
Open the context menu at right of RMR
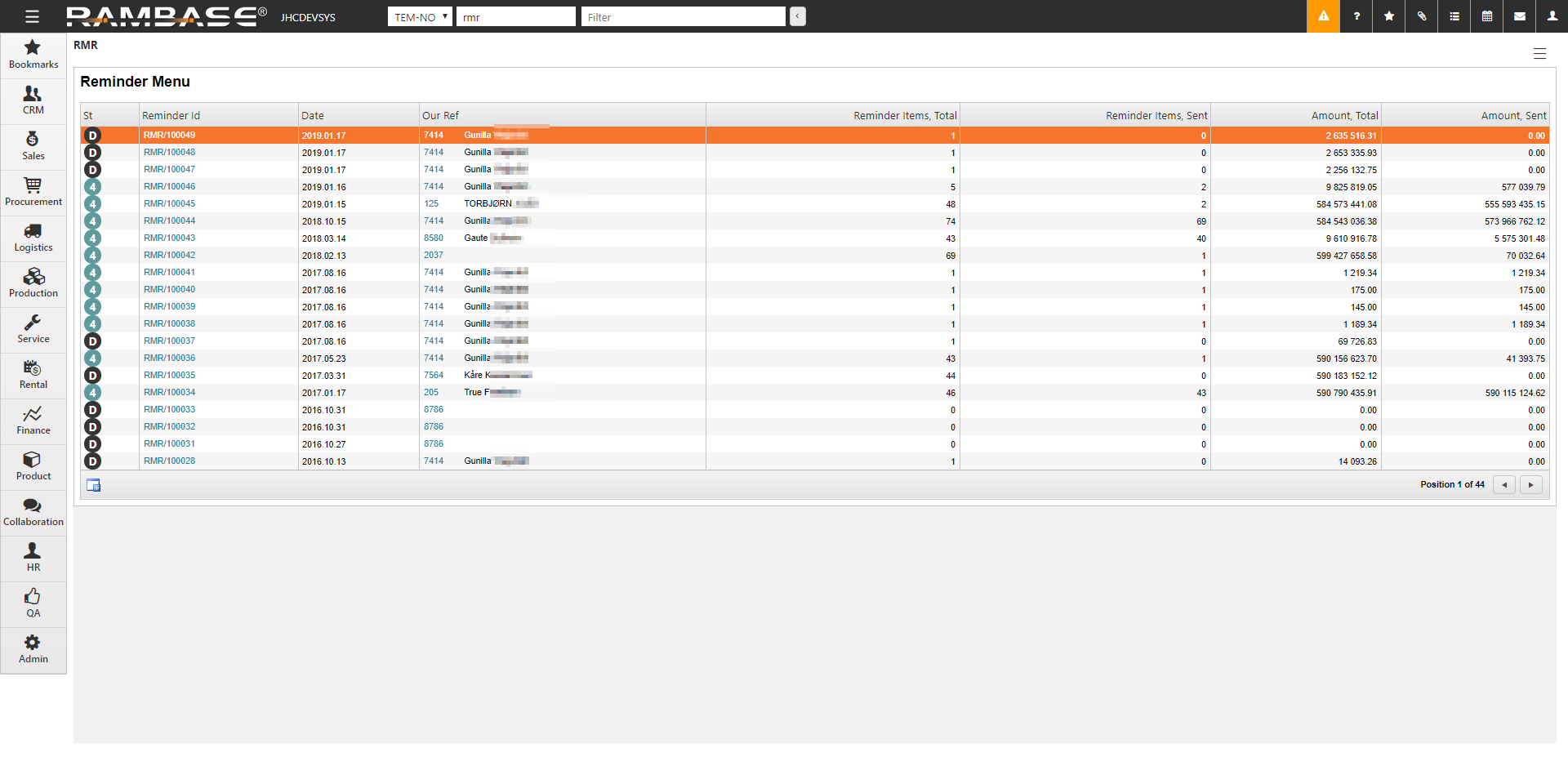click(1539, 54)
